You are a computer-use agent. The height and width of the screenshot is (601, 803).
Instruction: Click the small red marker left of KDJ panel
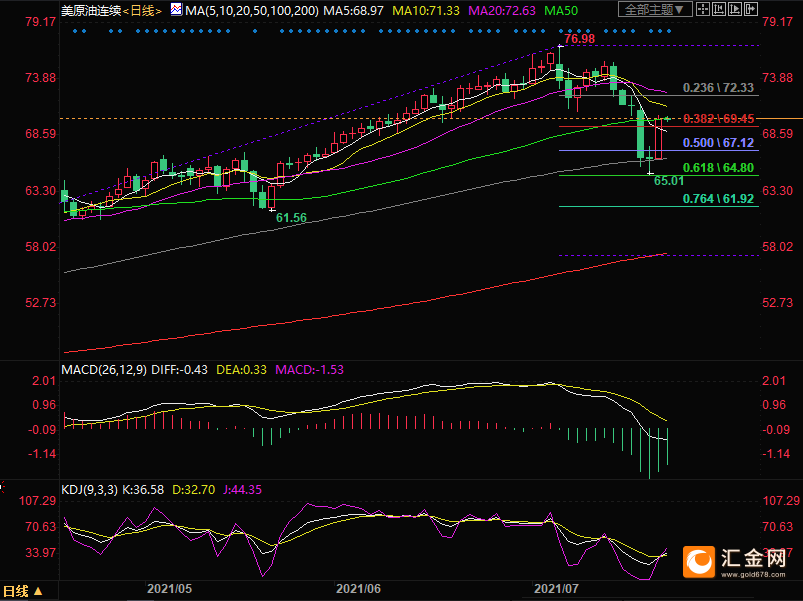[2, 487]
